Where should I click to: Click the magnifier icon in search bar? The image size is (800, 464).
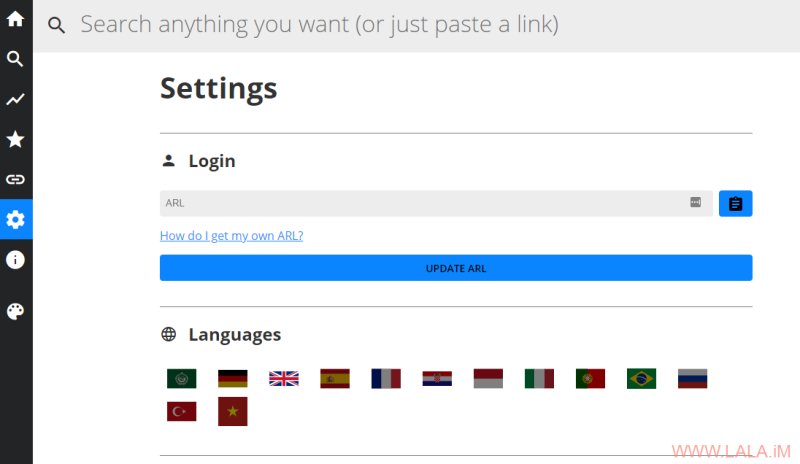click(56, 25)
